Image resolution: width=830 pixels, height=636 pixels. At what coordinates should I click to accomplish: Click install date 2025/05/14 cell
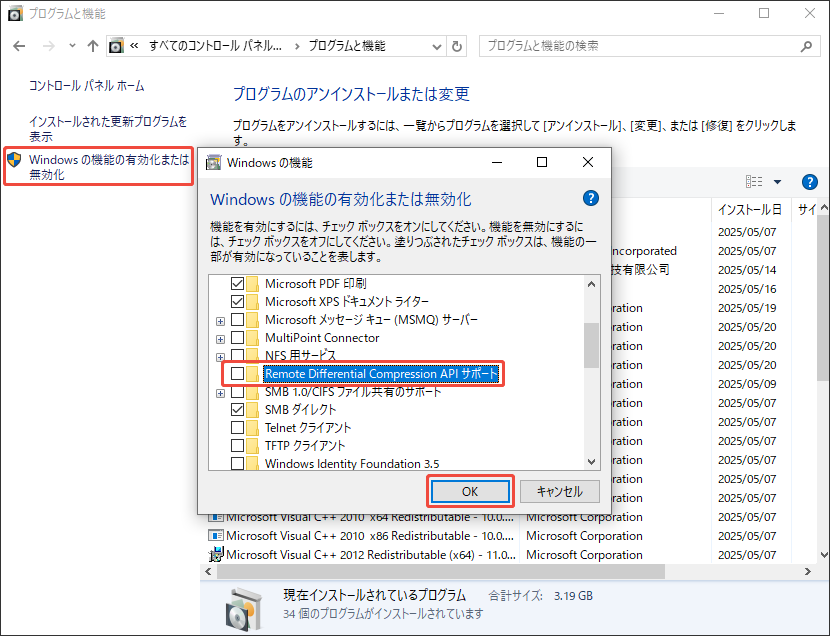tap(747, 270)
